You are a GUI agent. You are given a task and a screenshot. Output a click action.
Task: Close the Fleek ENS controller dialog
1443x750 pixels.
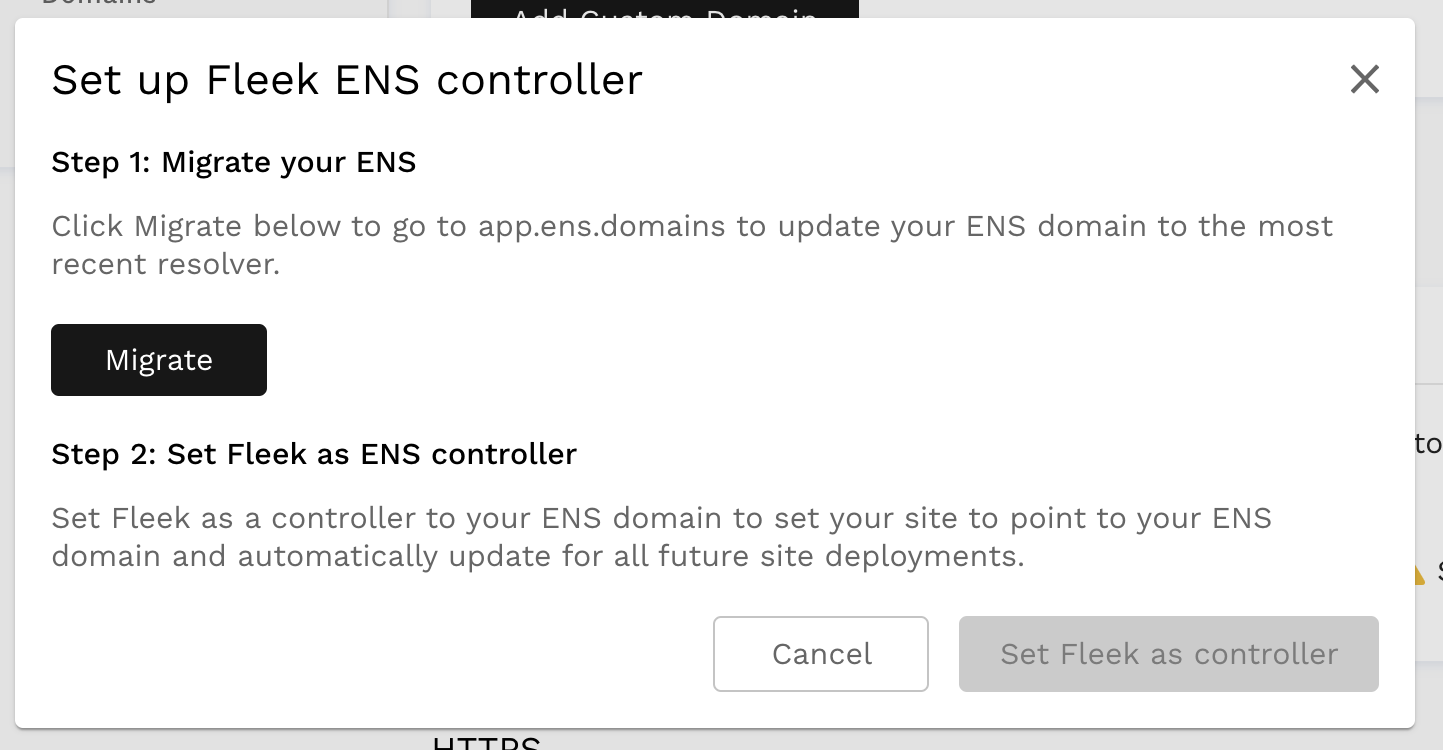[1364, 79]
